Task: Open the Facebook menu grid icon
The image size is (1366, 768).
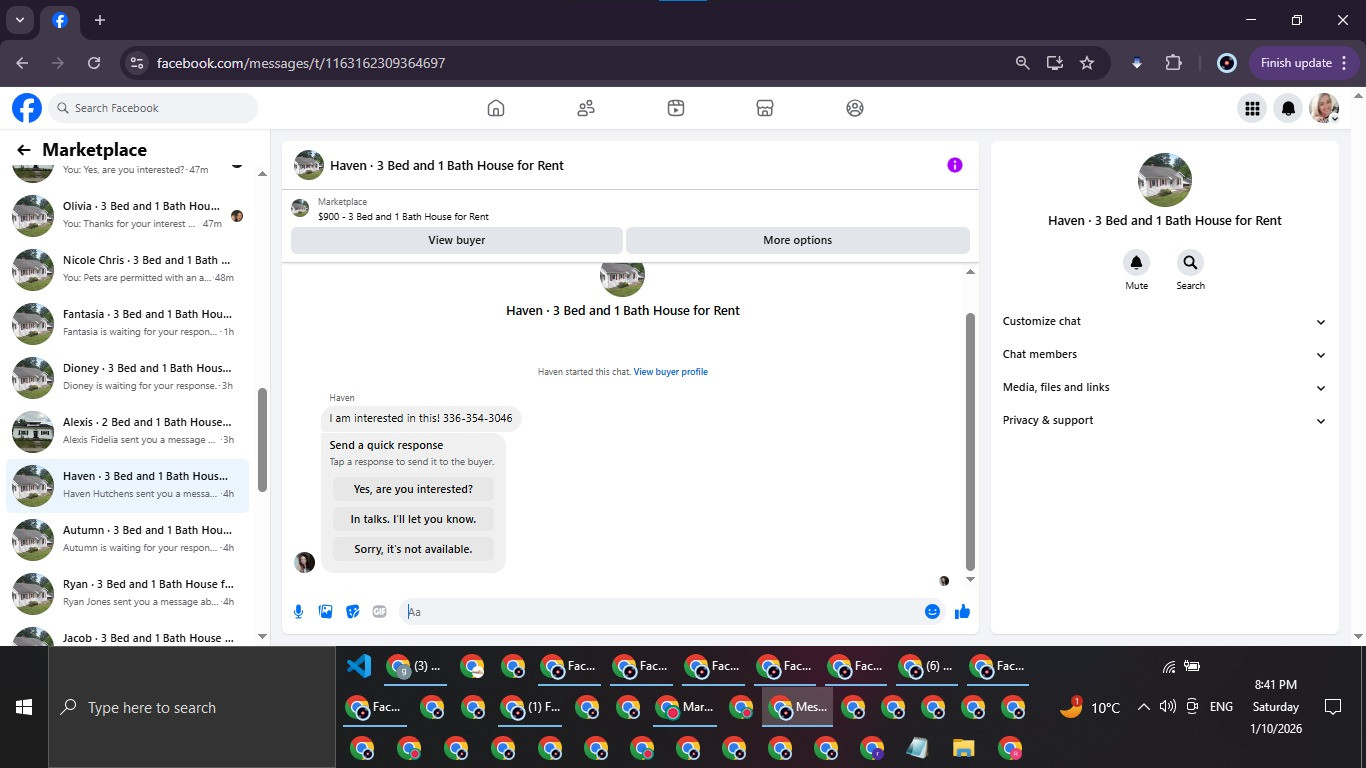Action: pos(1252,108)
